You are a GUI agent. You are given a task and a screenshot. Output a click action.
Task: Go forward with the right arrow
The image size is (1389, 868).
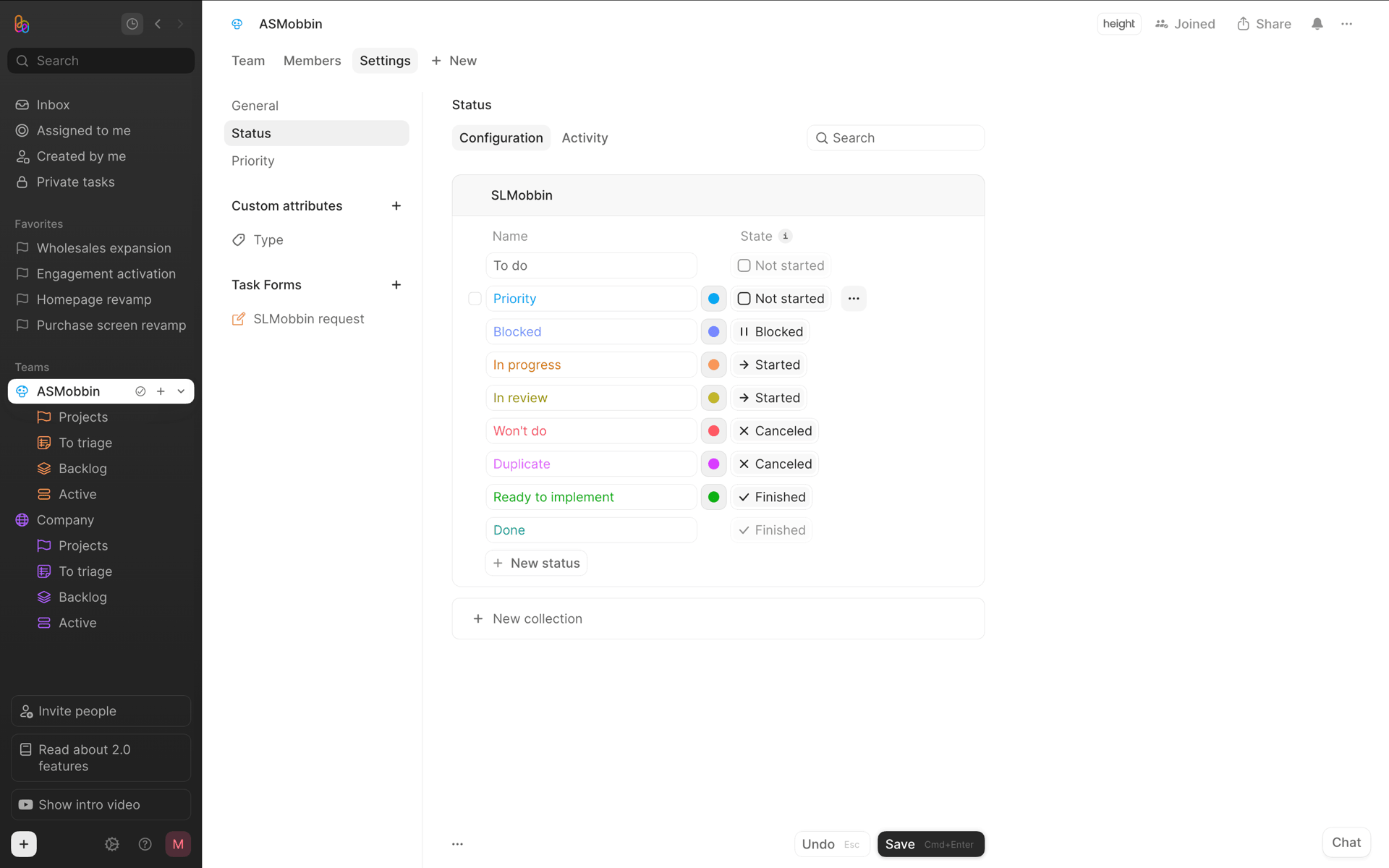(x=180, y=24)
